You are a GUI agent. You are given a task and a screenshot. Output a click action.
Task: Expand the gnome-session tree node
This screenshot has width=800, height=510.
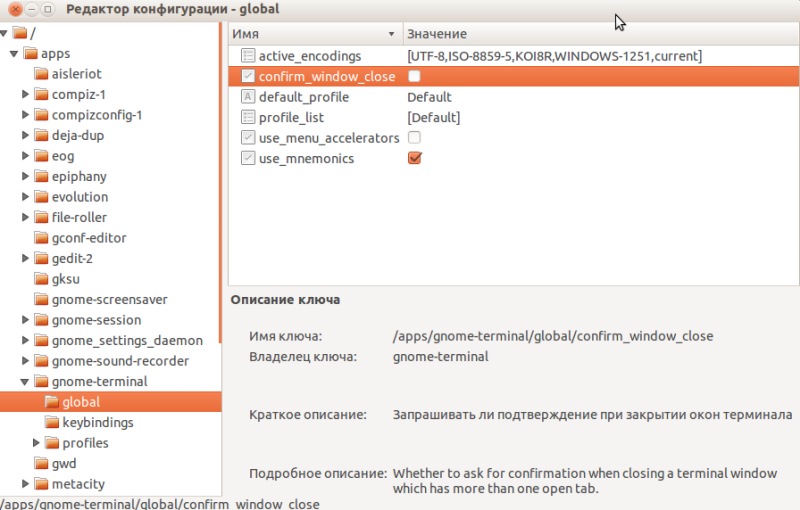click(x=25, y=320)
